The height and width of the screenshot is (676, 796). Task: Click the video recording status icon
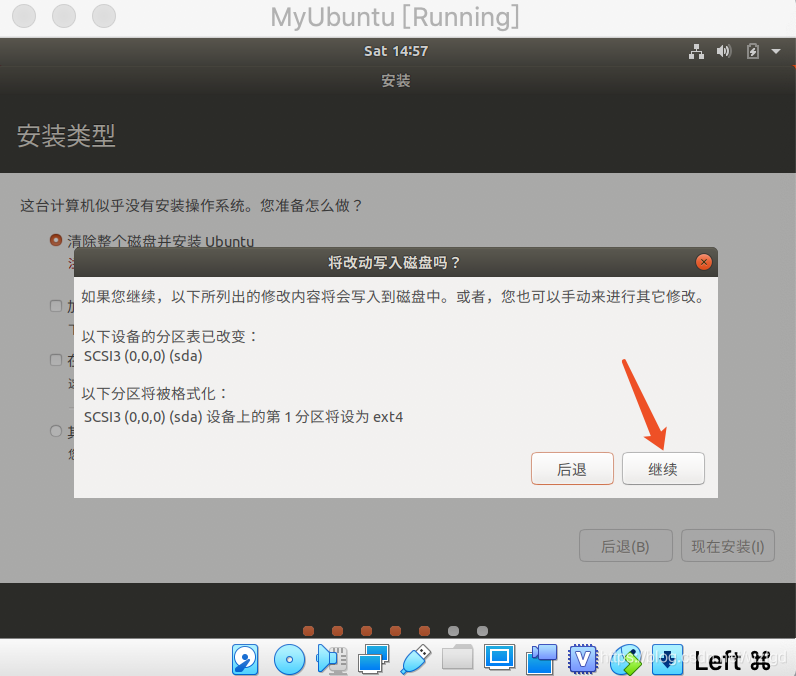tap(541, 659)
